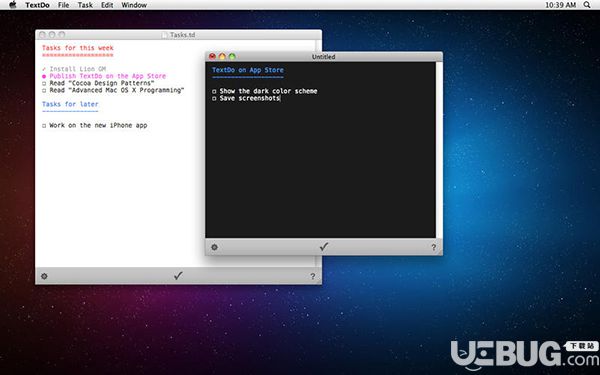Click 'Install Lion GM' text
The height and width of the screenshot is (375, 600).
click(x=78, y=69)
